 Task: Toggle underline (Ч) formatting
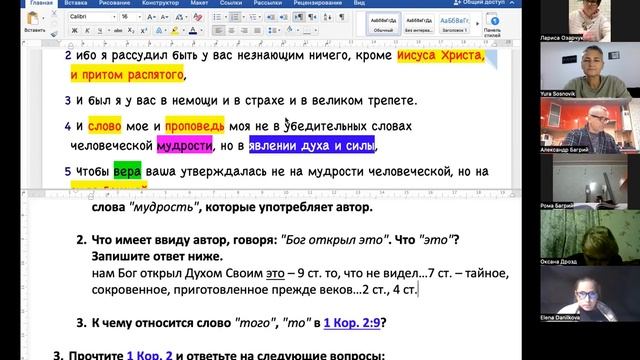pyautogui.click(x=100, y=31)
